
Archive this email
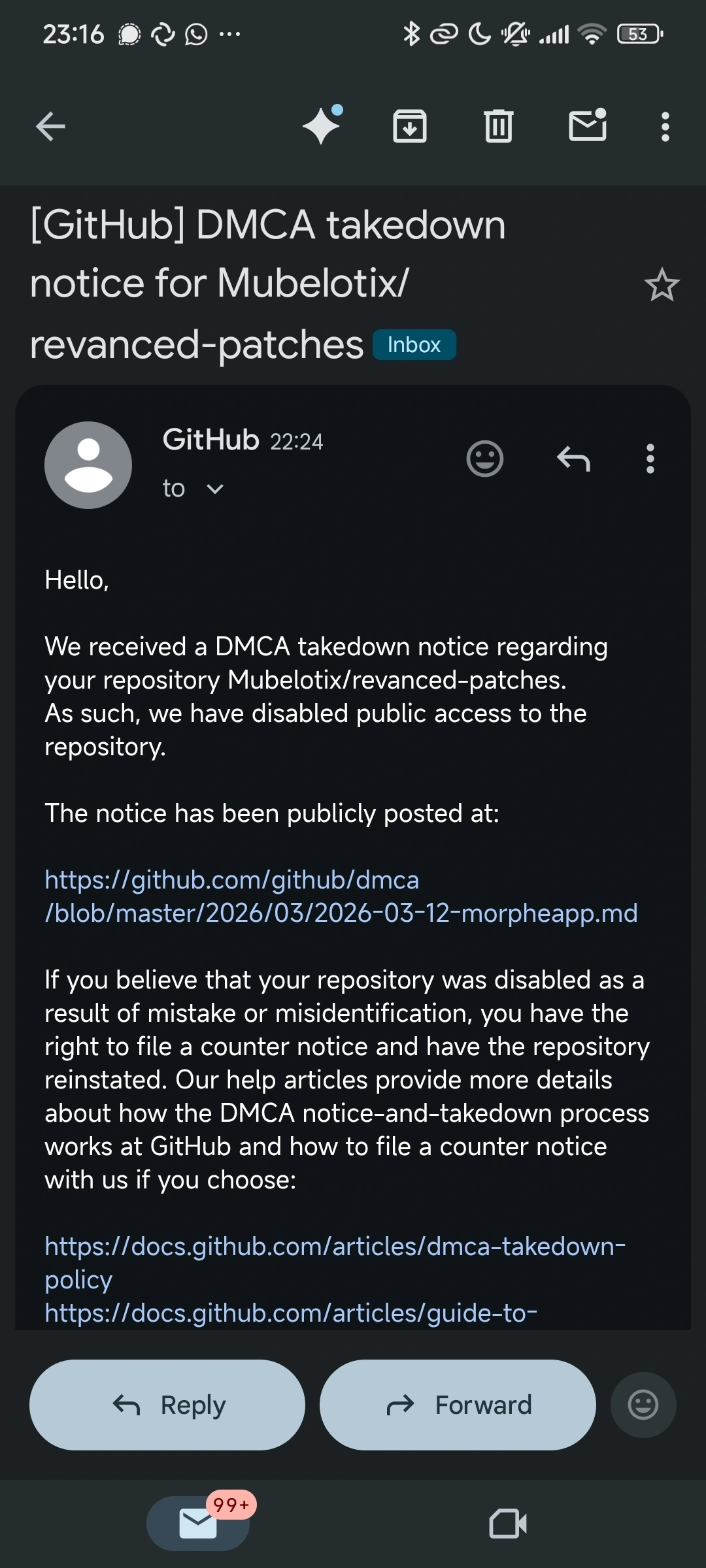tap(410, 126)
